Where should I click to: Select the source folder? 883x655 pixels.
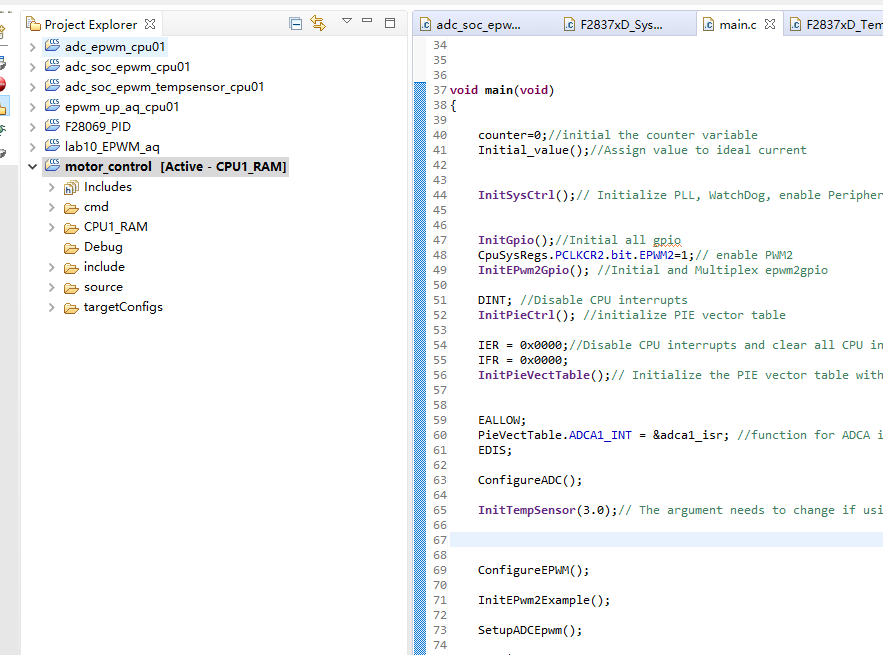click(103, 287)
